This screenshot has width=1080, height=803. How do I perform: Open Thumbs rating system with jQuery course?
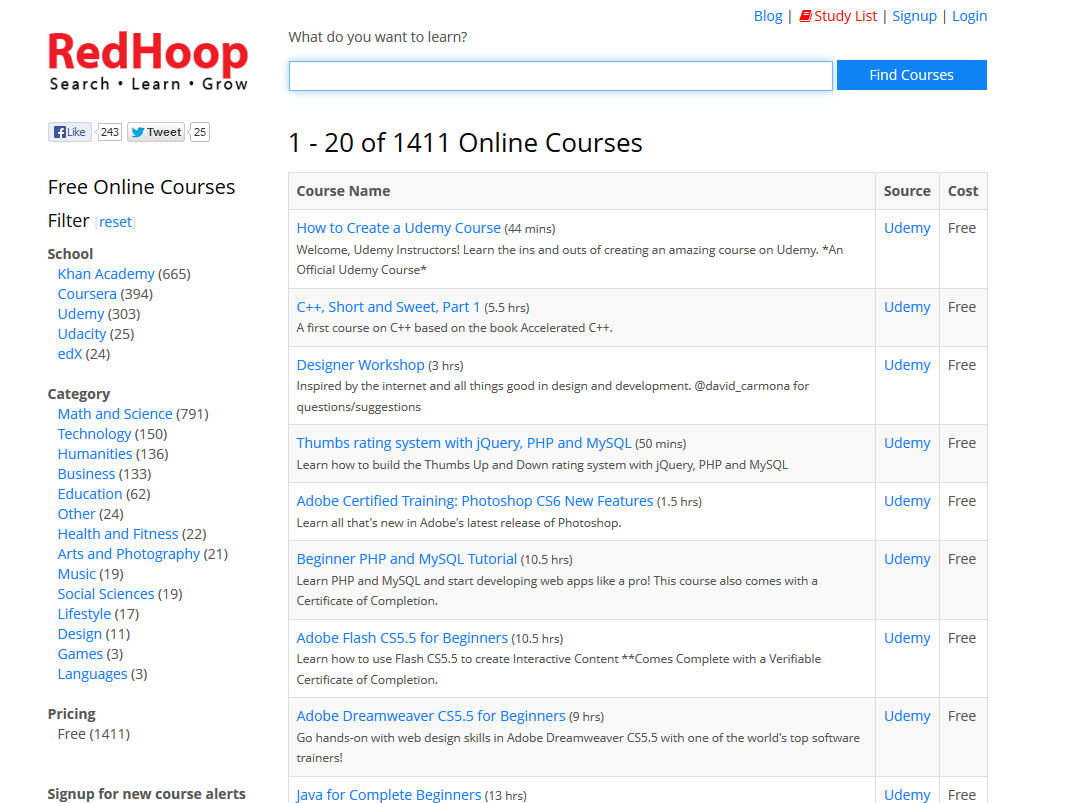tap(464, 443)
